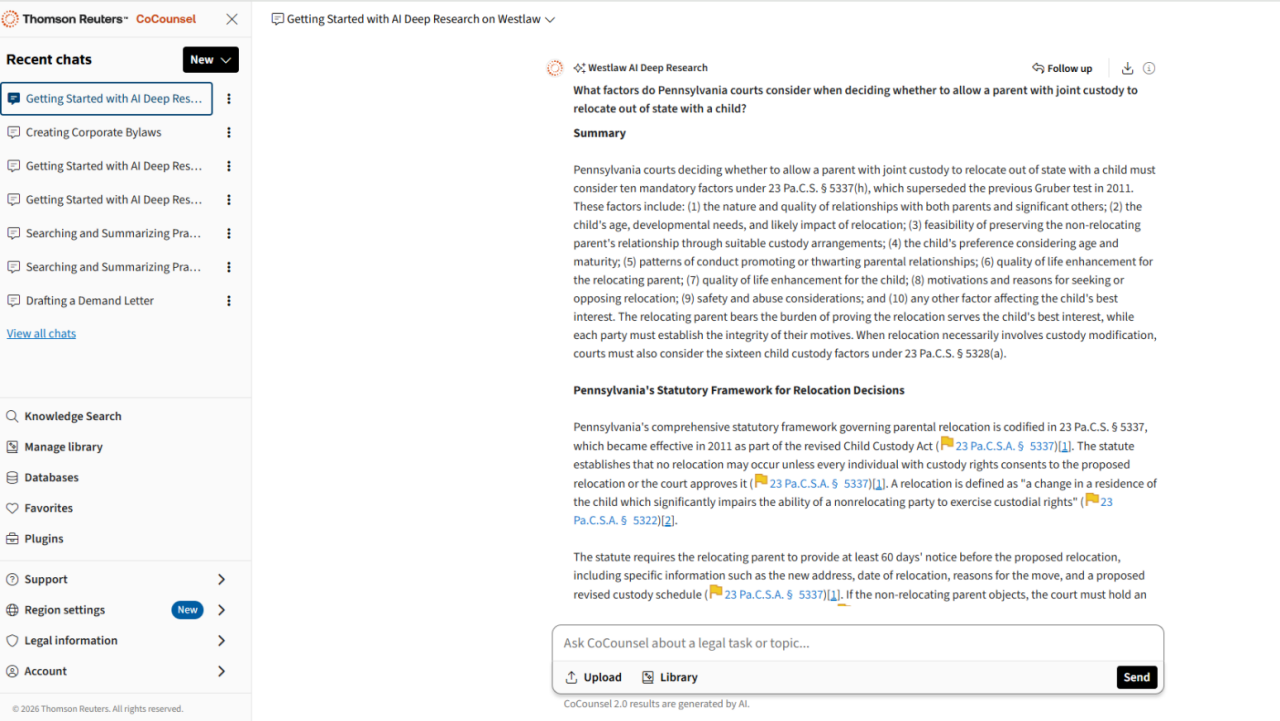Open the Databases section
The height and width of the screenshot is (721, 1280).
point(51,478)
